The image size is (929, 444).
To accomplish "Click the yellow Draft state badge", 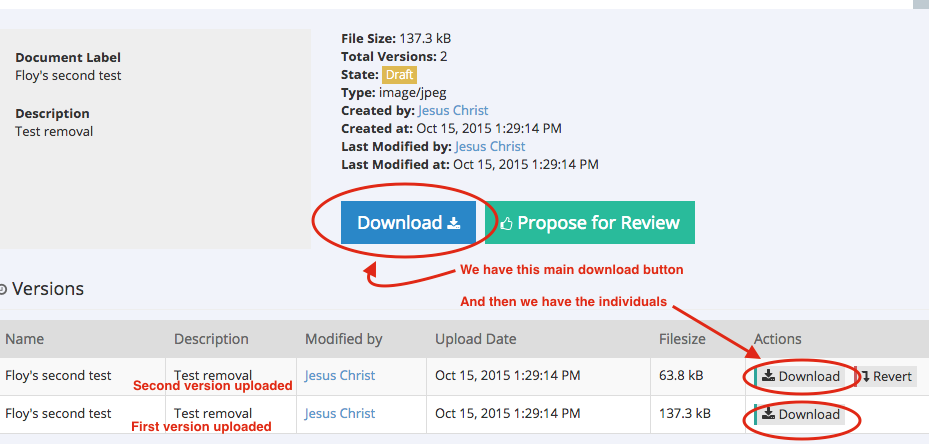I will (399, 75).
